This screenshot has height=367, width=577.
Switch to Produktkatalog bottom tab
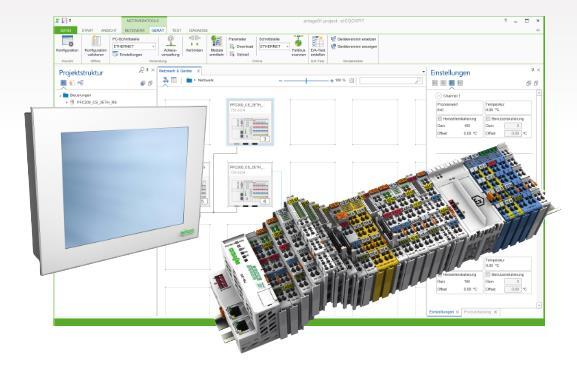[481, 312]
